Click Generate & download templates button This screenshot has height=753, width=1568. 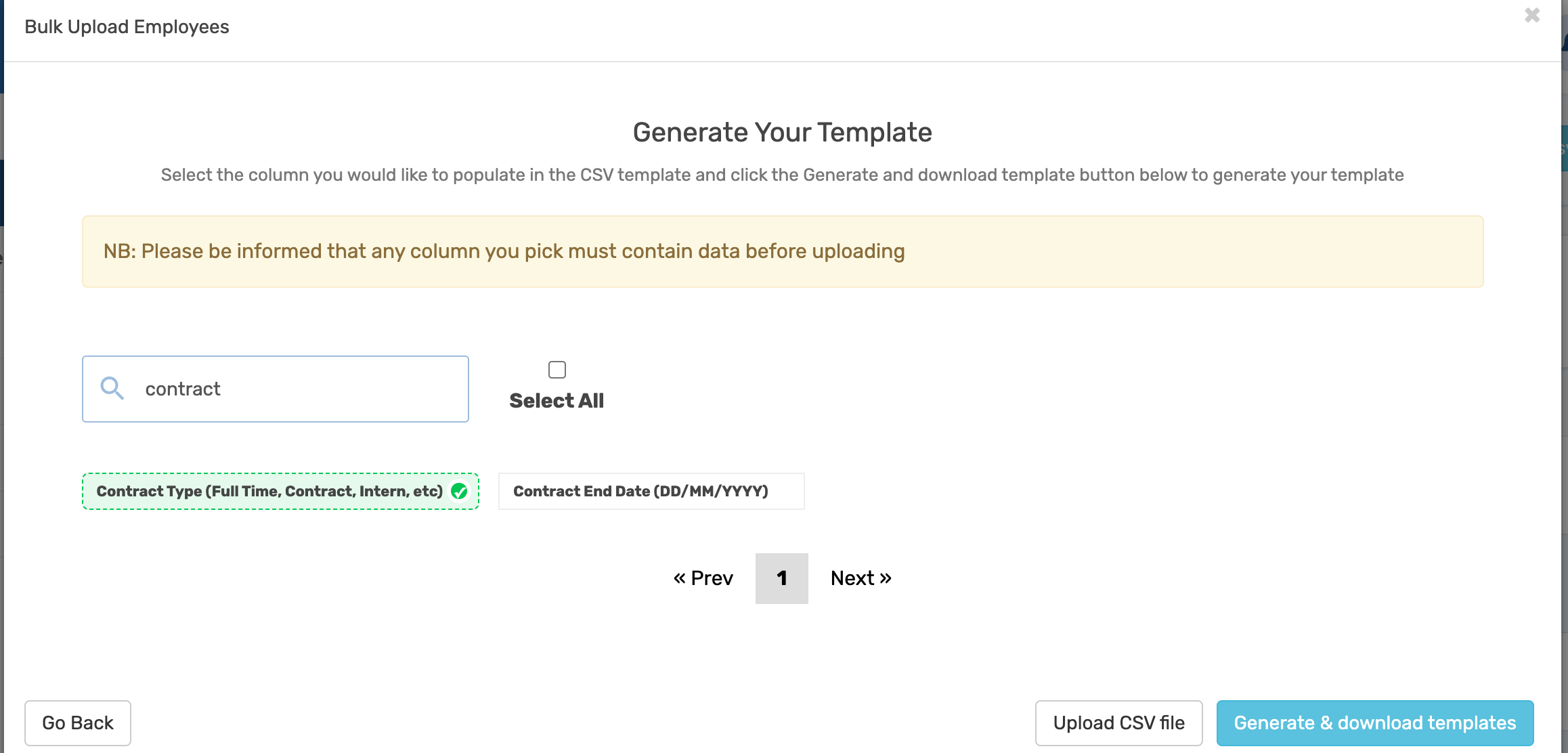pyautogui.click(x=1375, y=723)
